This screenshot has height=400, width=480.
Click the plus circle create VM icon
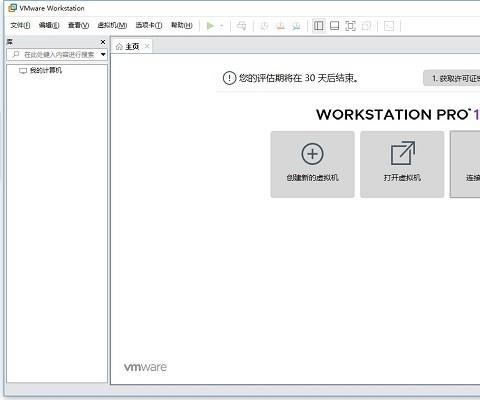312,154
